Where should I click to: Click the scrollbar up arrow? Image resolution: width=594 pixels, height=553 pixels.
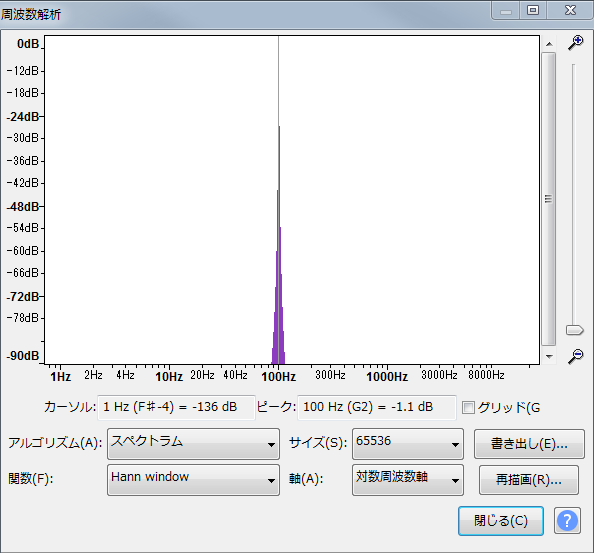(x=549, y=44)
